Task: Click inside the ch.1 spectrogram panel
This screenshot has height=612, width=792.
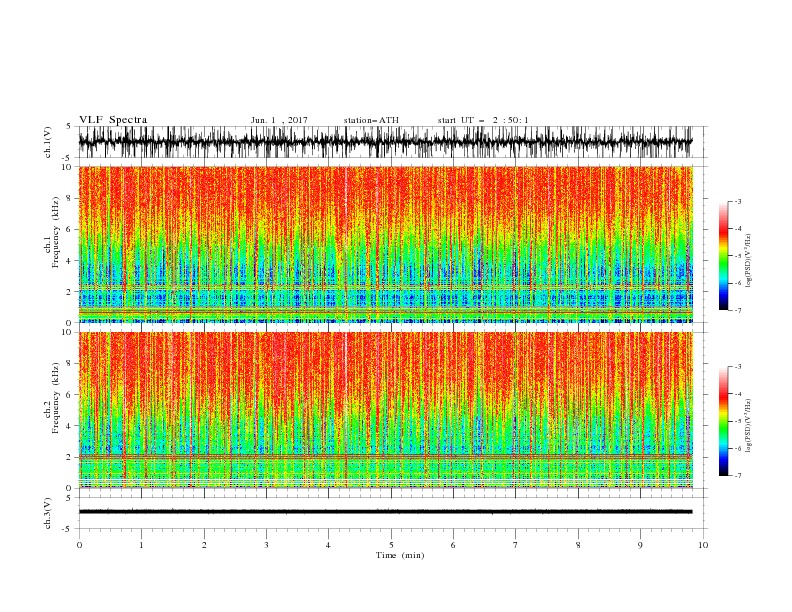Action: pyautogui.click(x=385, y=244)
